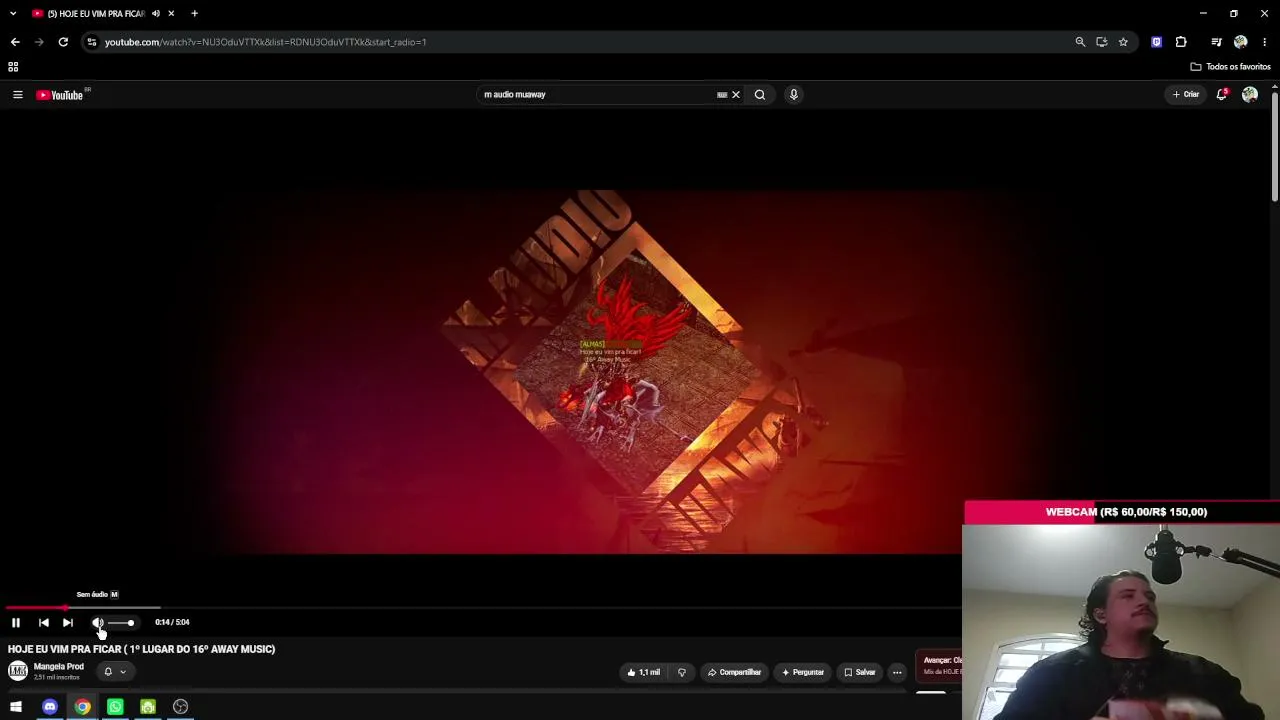Open the media controls toolbar button
1280x720 pixels.
[1216, 42]
